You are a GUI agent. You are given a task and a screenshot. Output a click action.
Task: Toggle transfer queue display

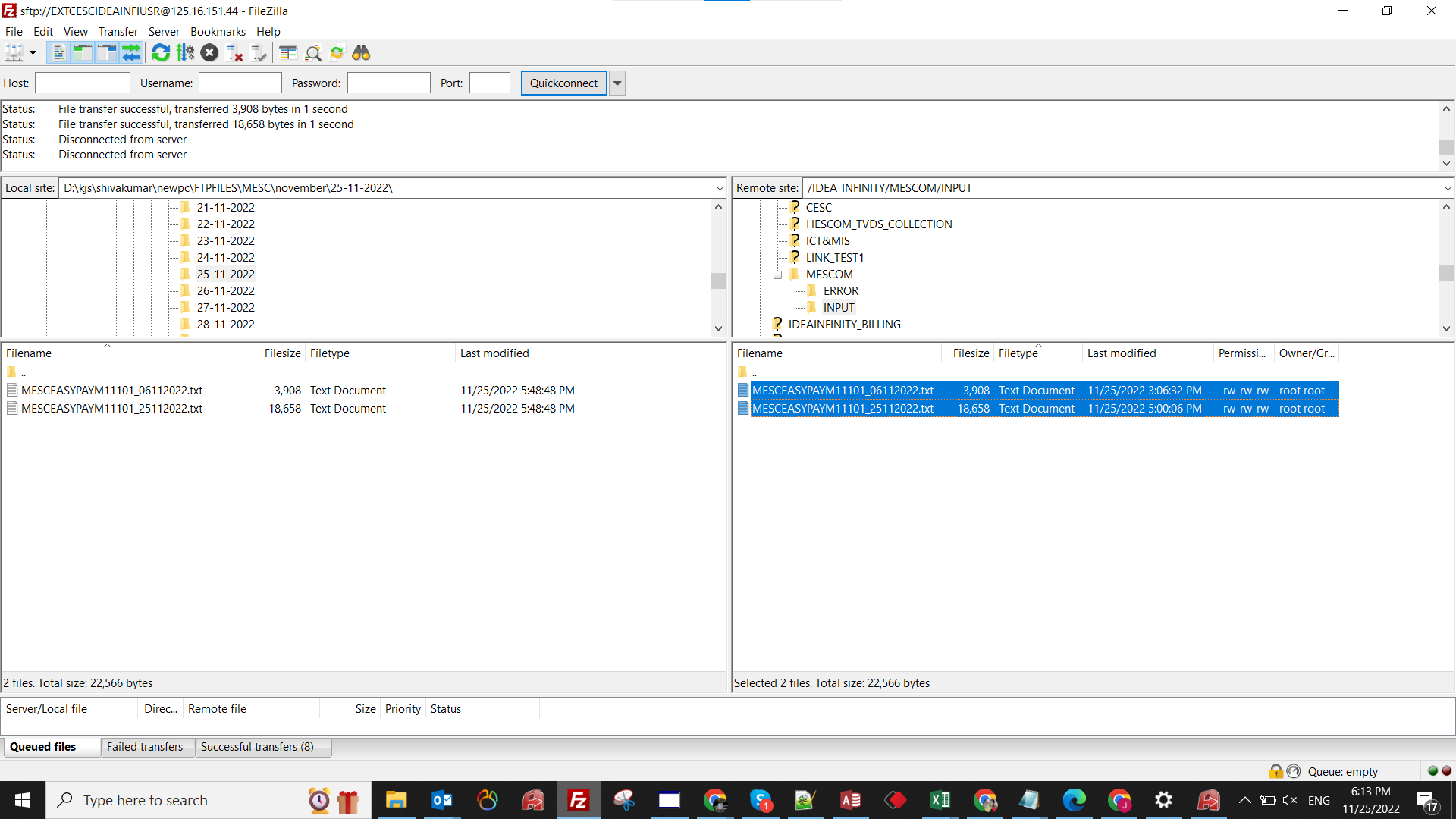(131, 53)
